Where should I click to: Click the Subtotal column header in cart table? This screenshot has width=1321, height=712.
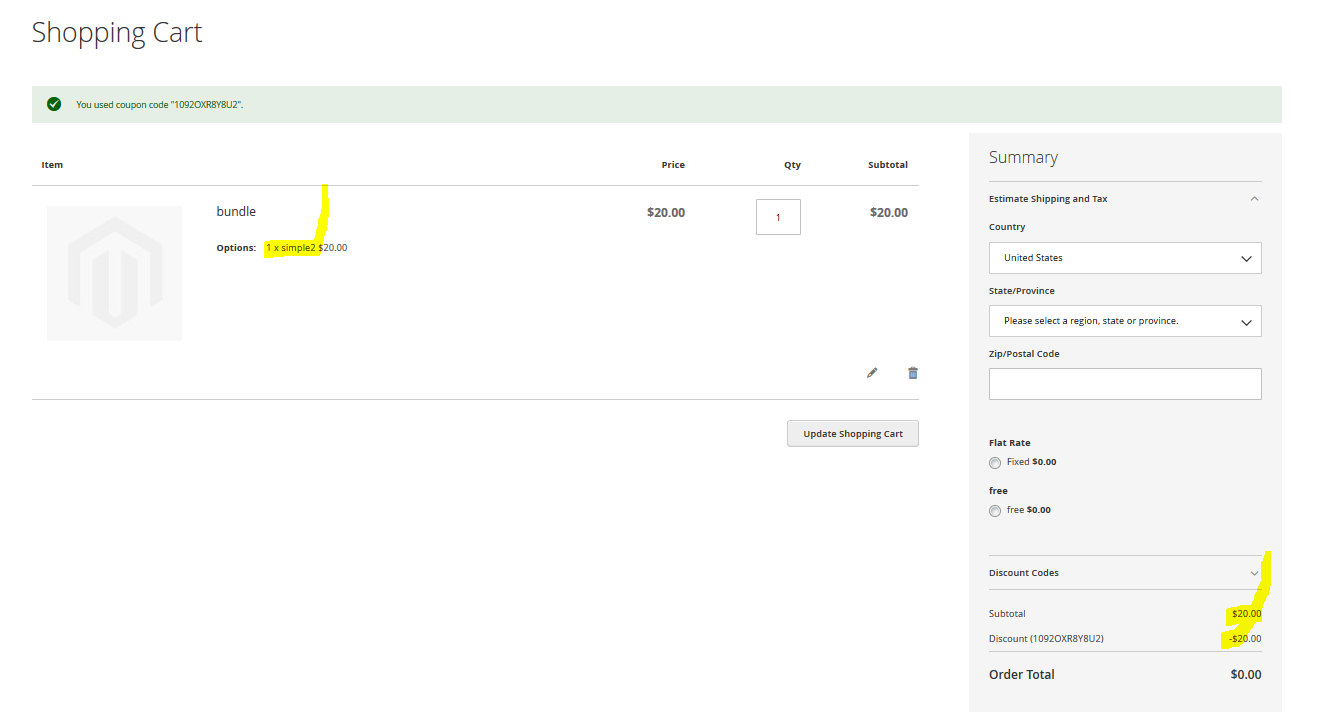tap(888, 165)
